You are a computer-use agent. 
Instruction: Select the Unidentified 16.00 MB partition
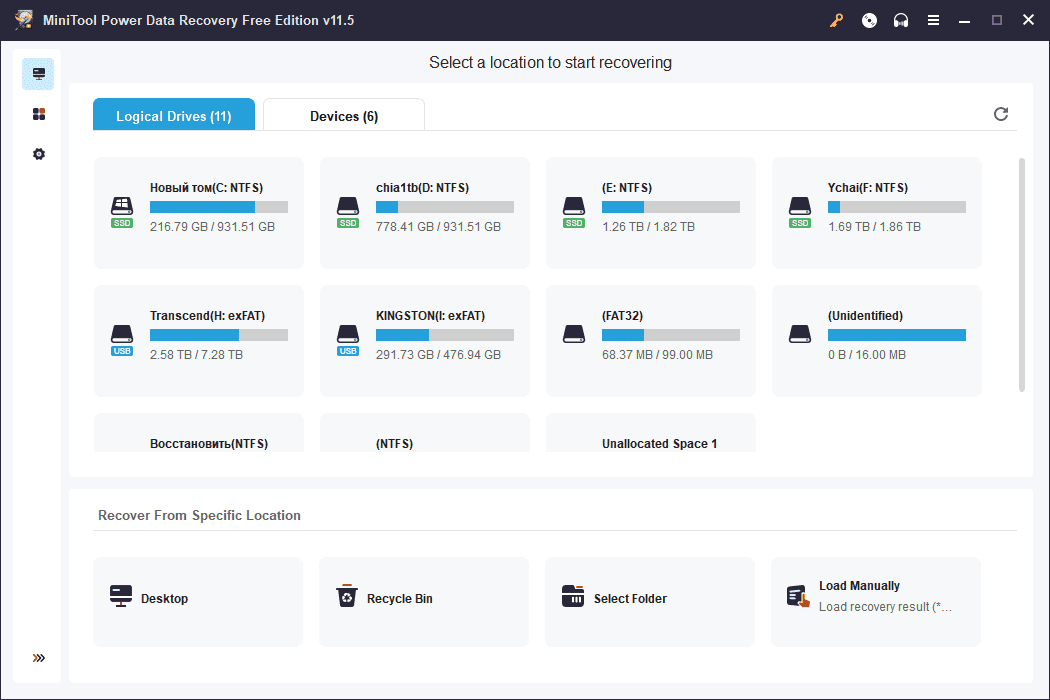click(x=877, y=340)
